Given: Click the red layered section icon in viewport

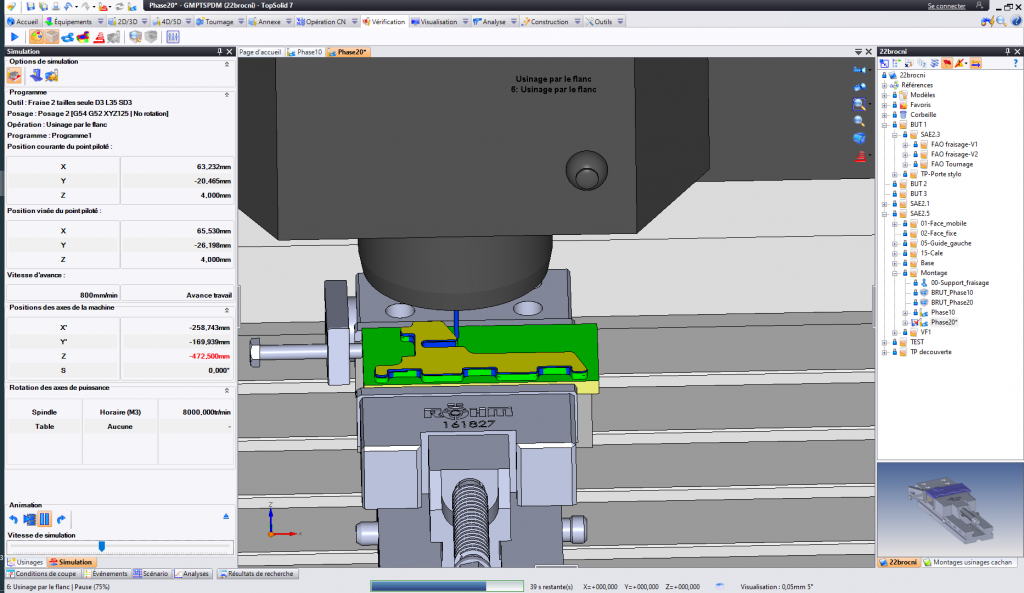Looking at the screenshot, I should 859,156.
